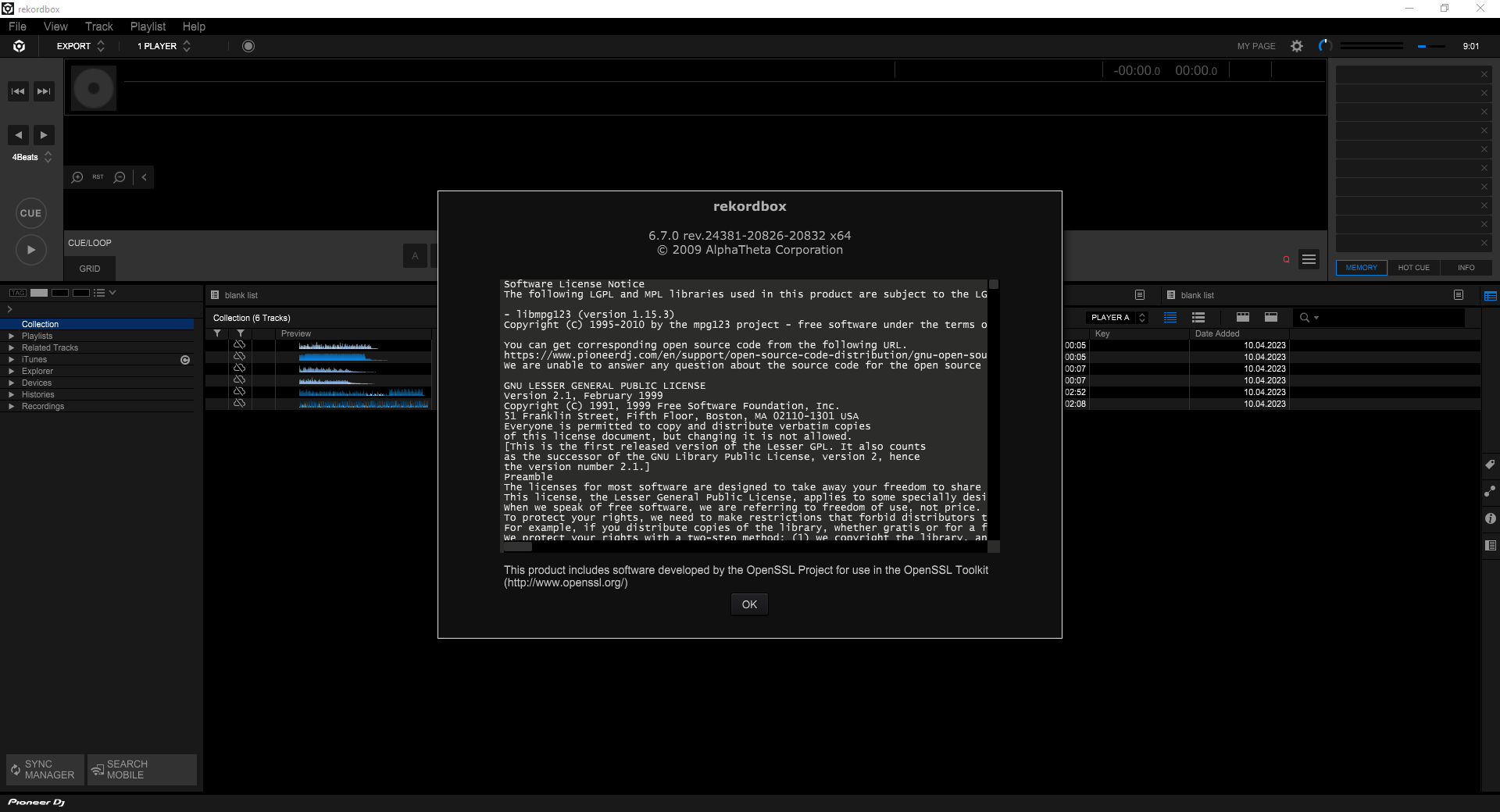
Task: Open SEARCH MOBILE
Action: [x=141, y=770]
